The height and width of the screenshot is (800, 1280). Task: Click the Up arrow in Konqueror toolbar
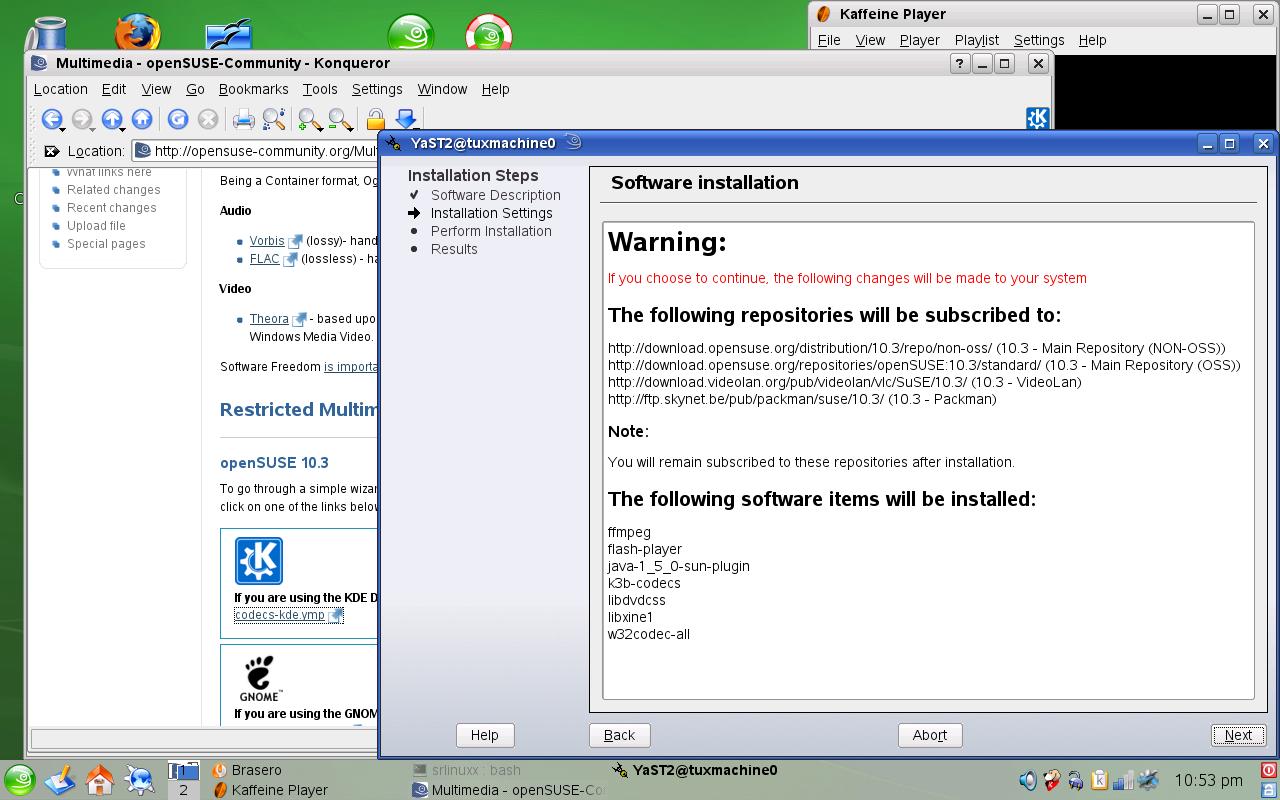(111, 119)
